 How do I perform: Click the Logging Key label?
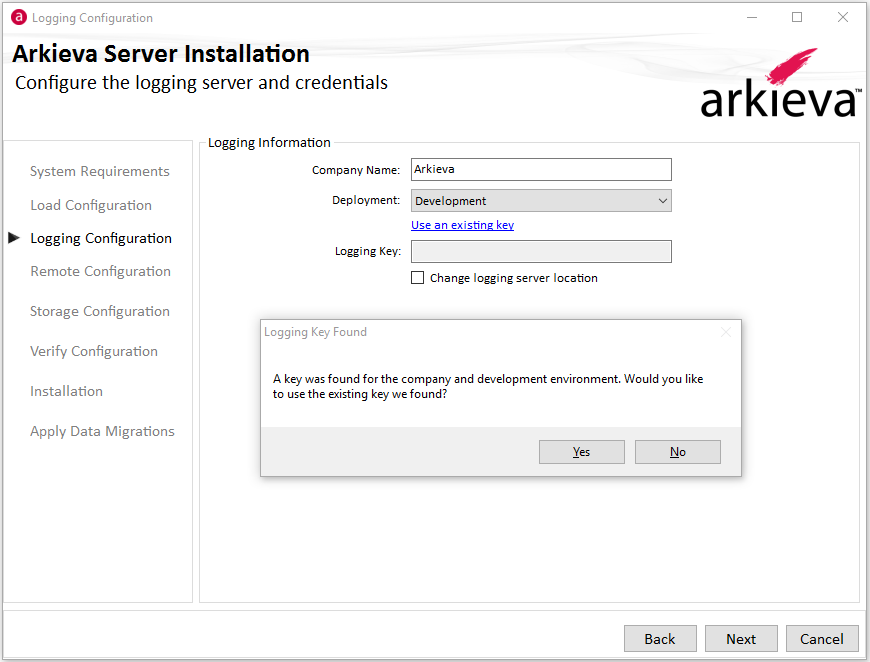[367, 251]
